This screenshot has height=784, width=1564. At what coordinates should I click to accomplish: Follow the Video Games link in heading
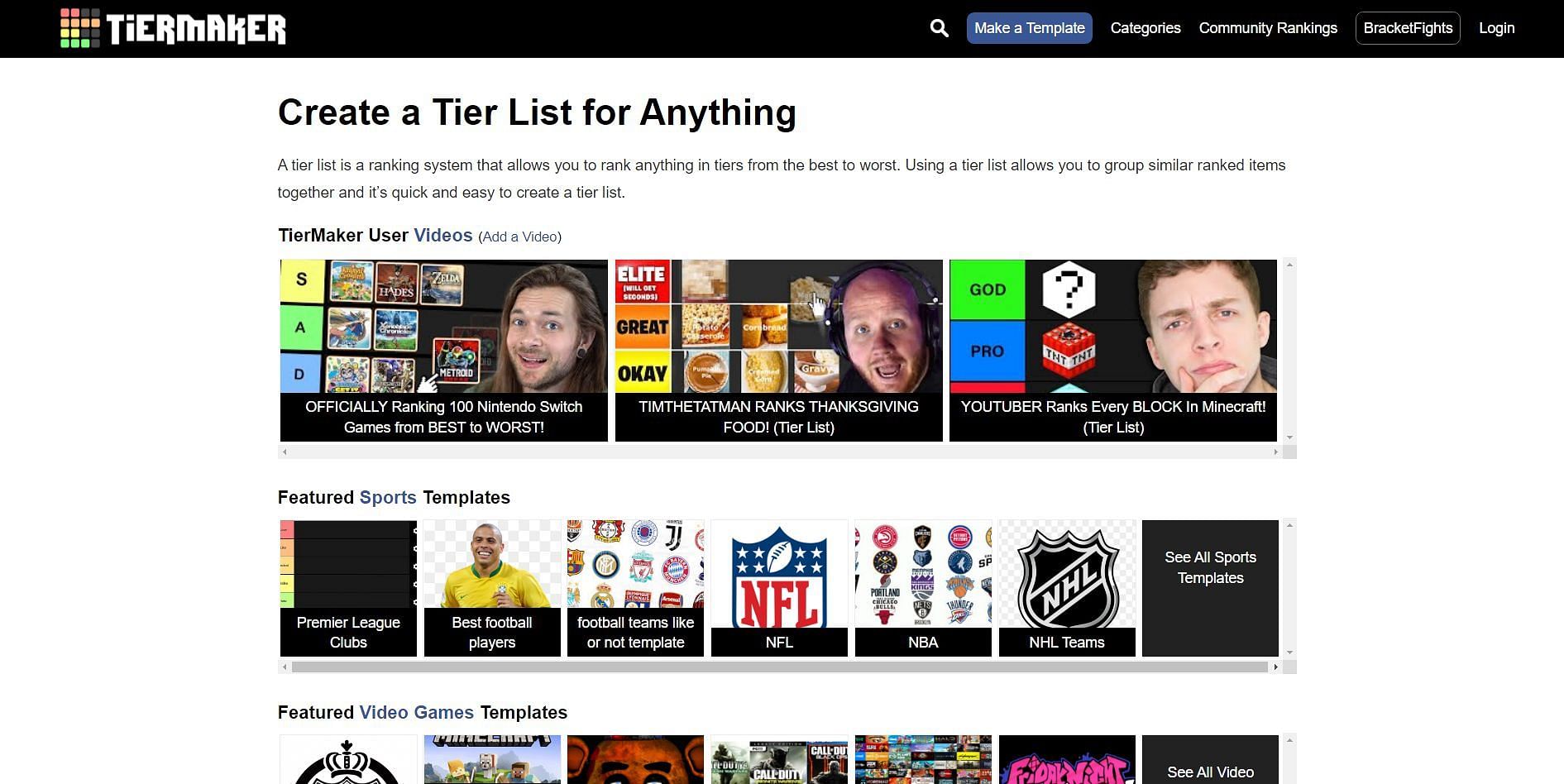[x=417, y=713]
